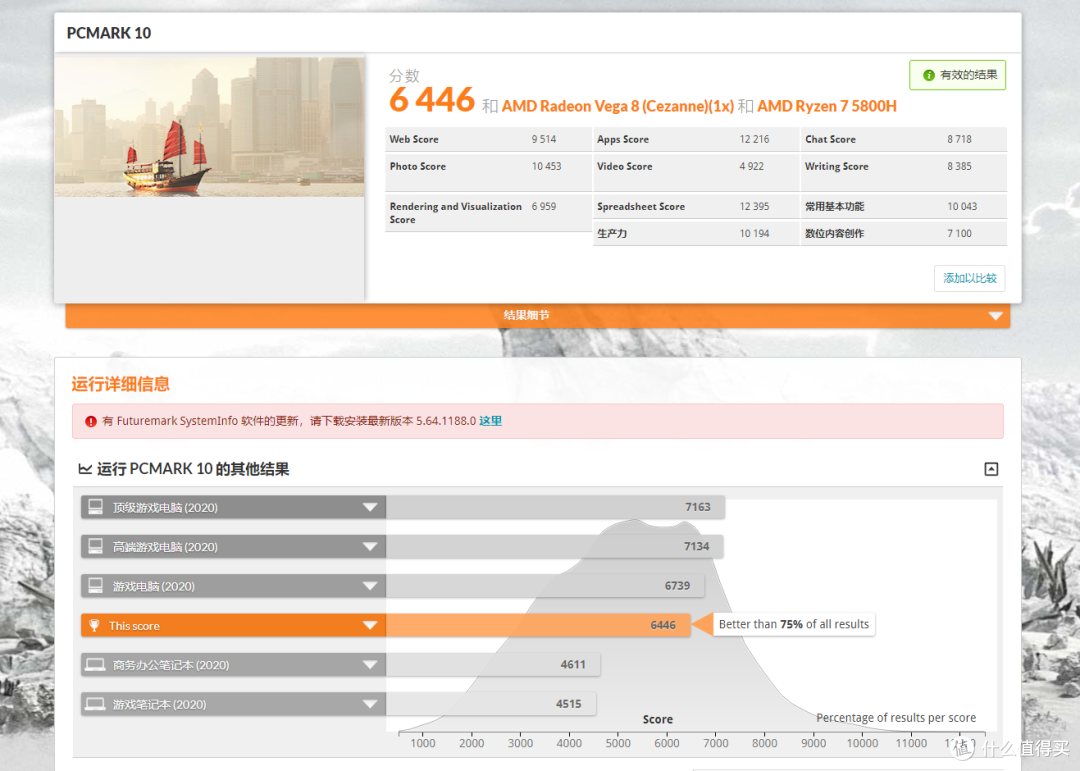Click the Score axis title under the chart

click(658, 719)
